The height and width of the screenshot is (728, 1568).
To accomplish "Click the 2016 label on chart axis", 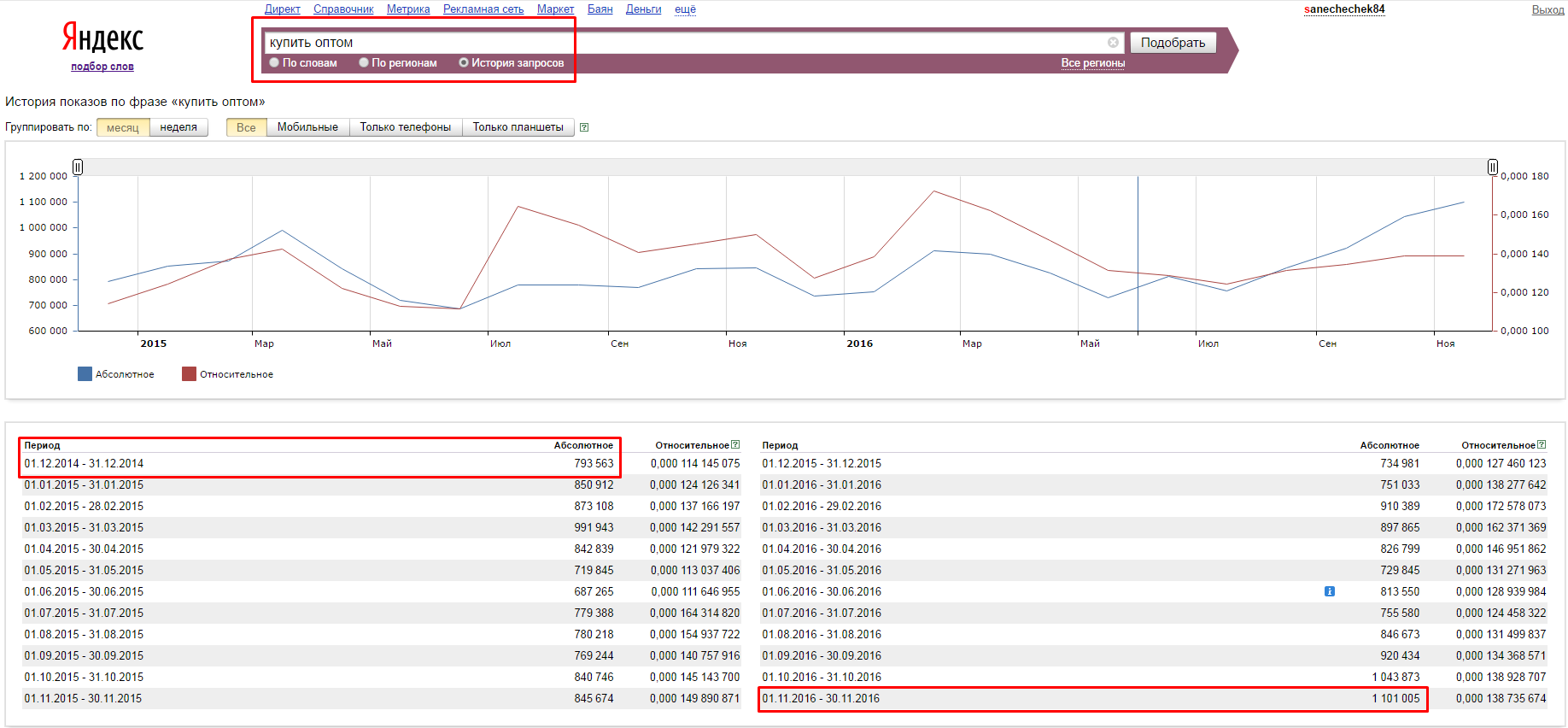I will coord(859,343).
